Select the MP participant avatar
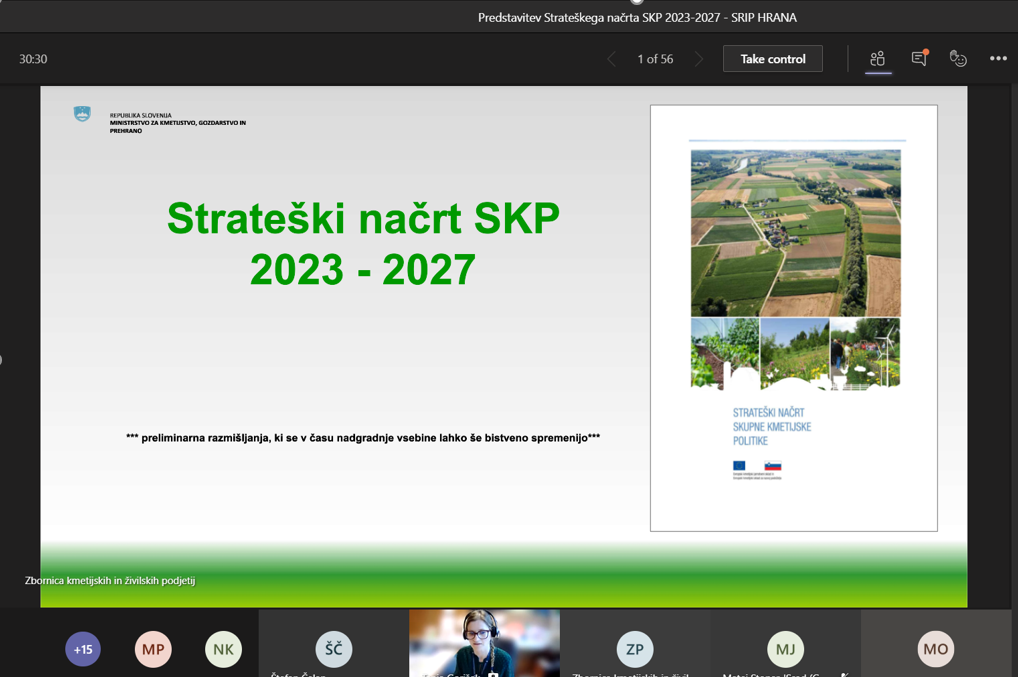The image size is (1018, 677). click(153, 649)
